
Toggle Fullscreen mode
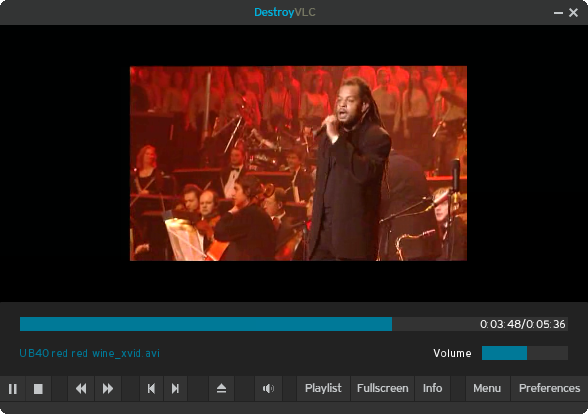click(x=382, y=388)
